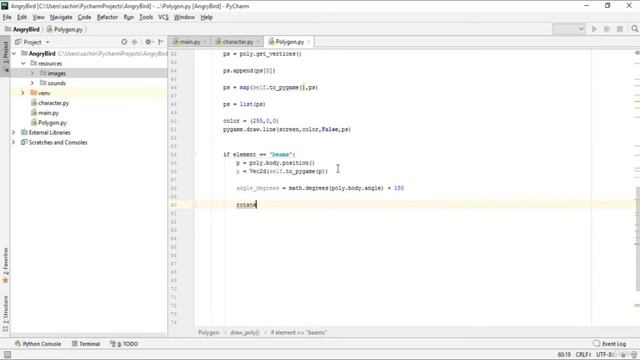640x360 pixels.
Task: Close the Polygon.py tab
Action: [x=309, y=42]
